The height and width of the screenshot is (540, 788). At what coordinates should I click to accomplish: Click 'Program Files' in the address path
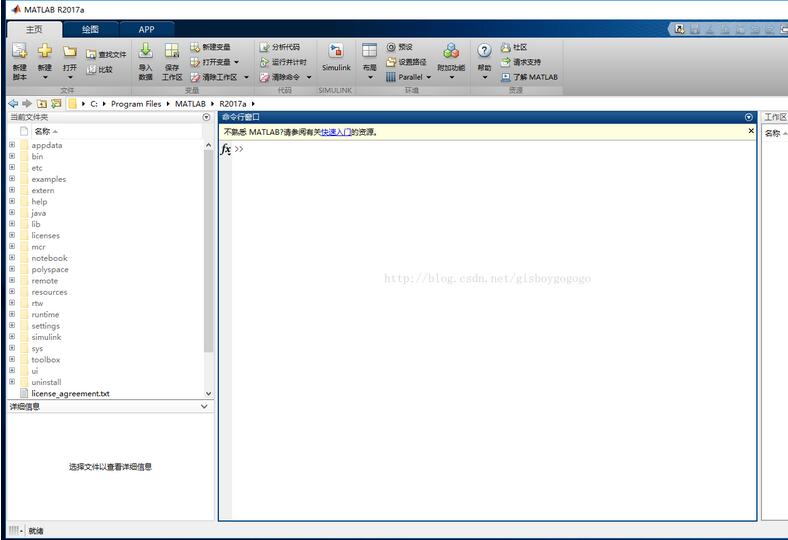136,104
